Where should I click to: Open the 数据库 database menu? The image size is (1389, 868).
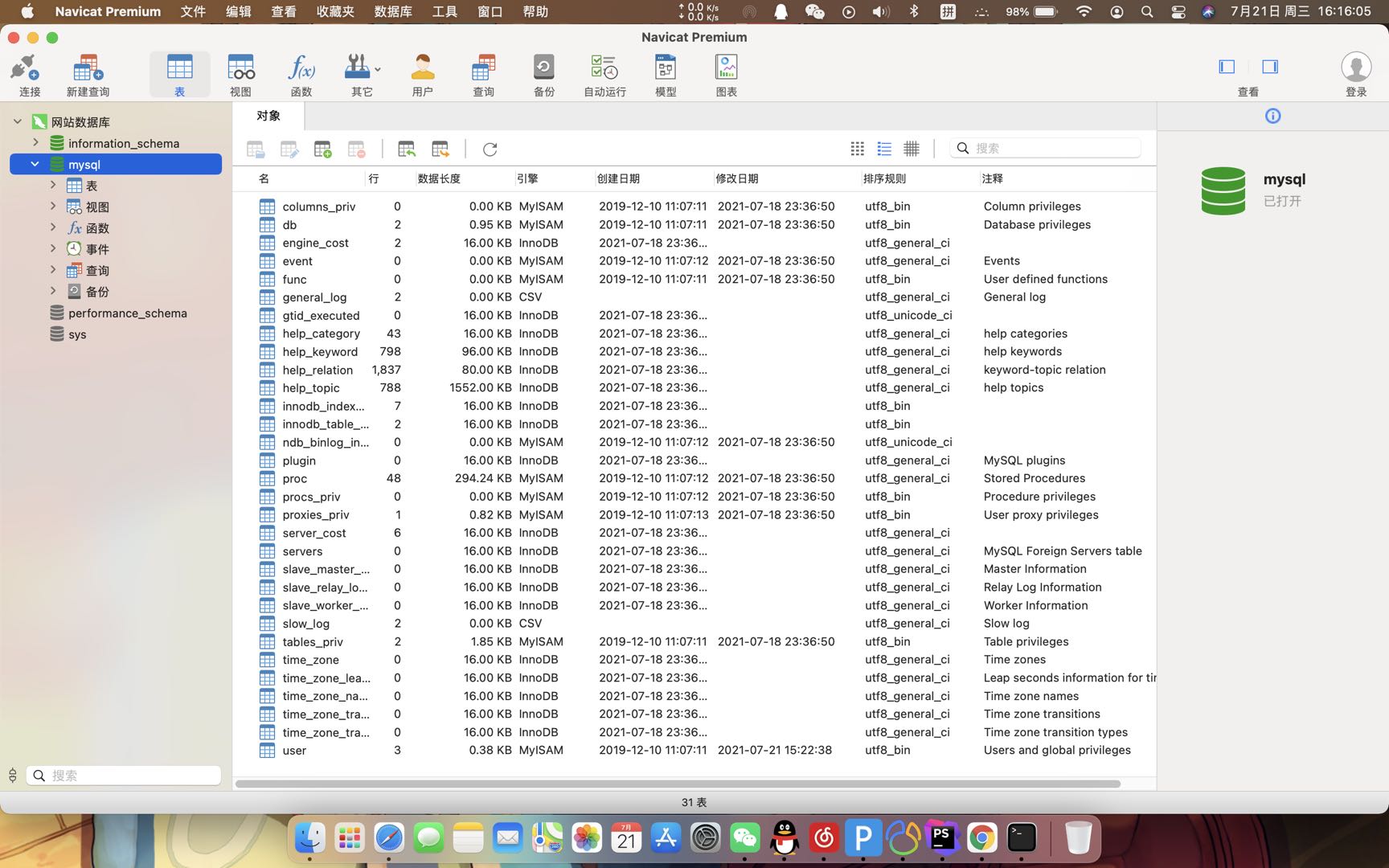tap(393, 11)
